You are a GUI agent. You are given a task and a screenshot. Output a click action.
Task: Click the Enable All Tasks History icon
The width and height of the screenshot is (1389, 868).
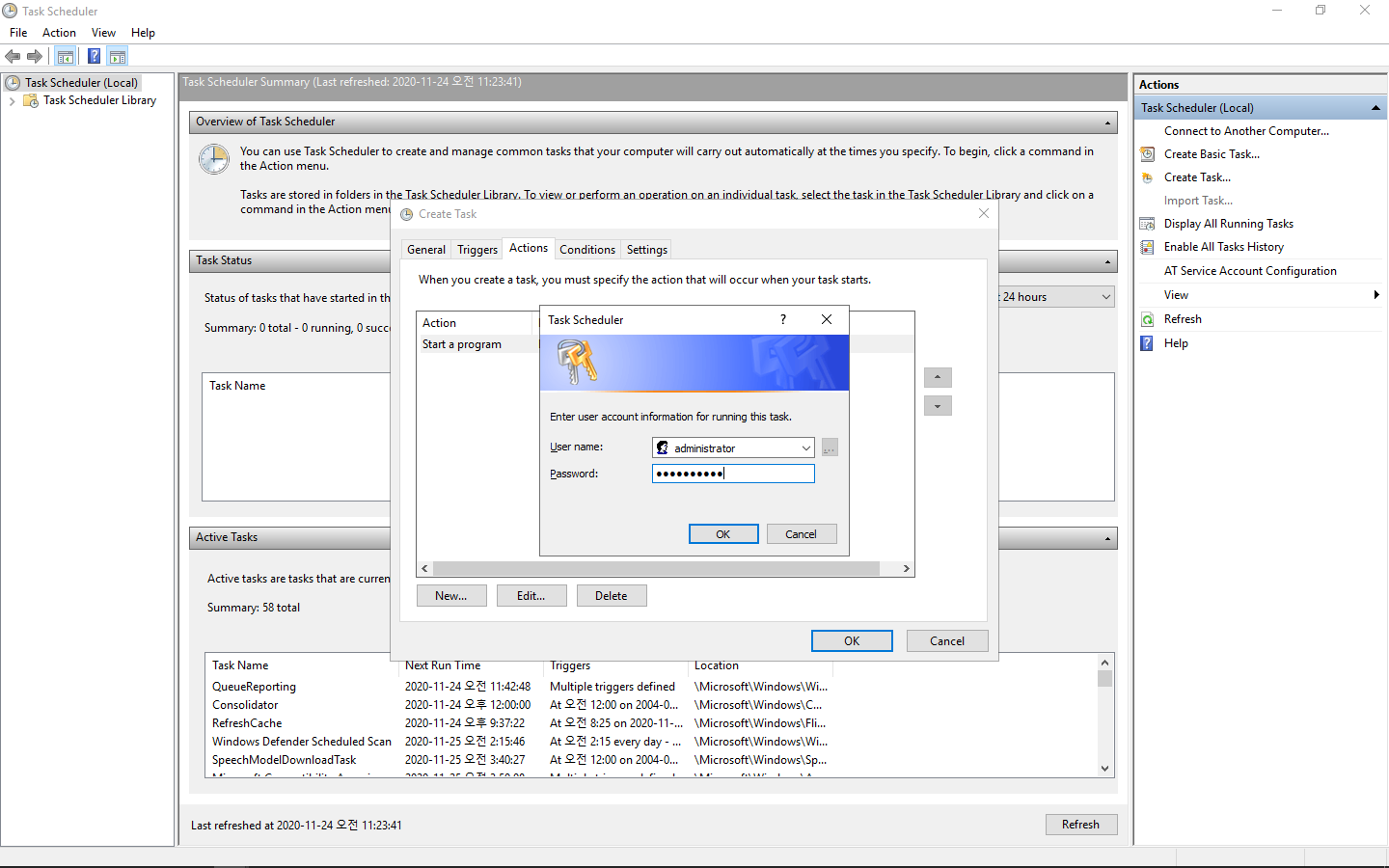(1148, 247)
